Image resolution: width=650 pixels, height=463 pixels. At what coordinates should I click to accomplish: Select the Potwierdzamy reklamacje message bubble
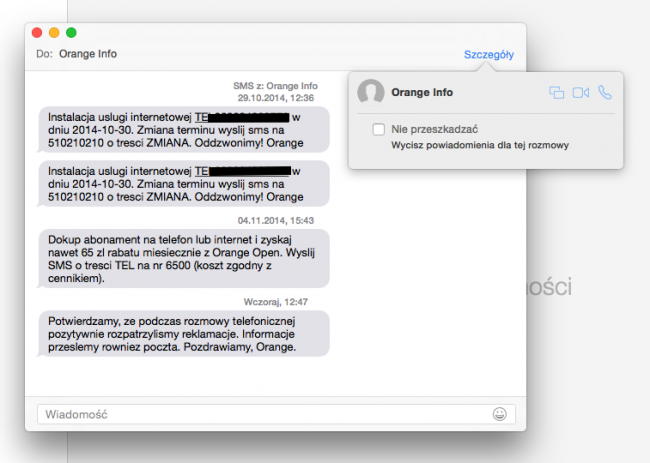click(183, 334)
